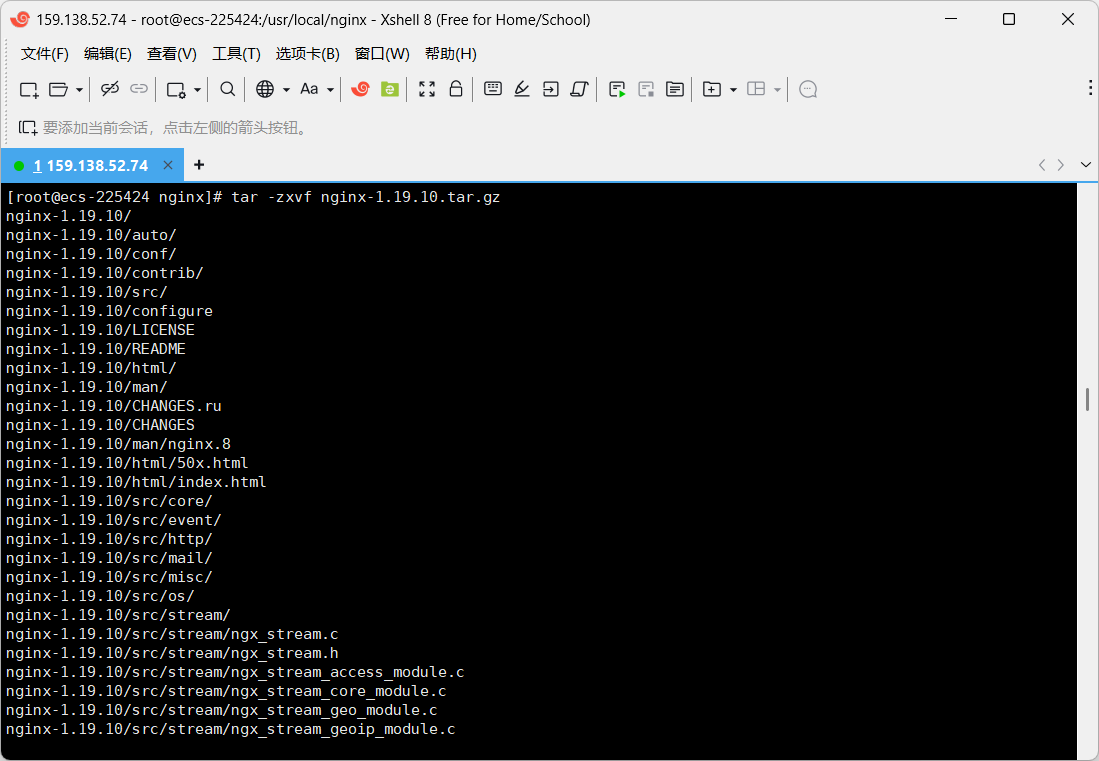Open the 窗口(W) menu
Image resolution: width=1099 pixels, height=761 pixels.
click(x=382, y=54)
